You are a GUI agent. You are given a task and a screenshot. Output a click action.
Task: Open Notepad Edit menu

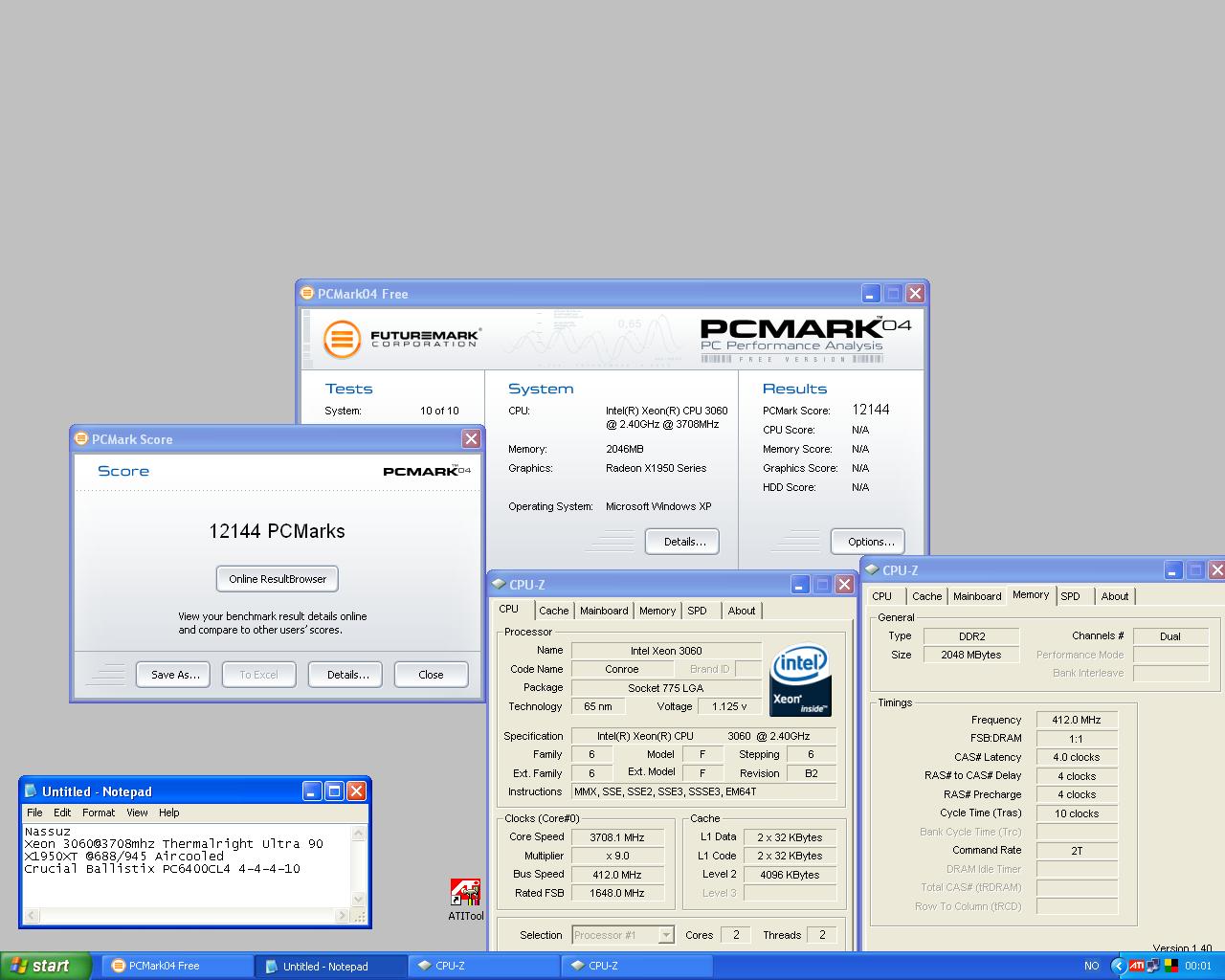62,813
